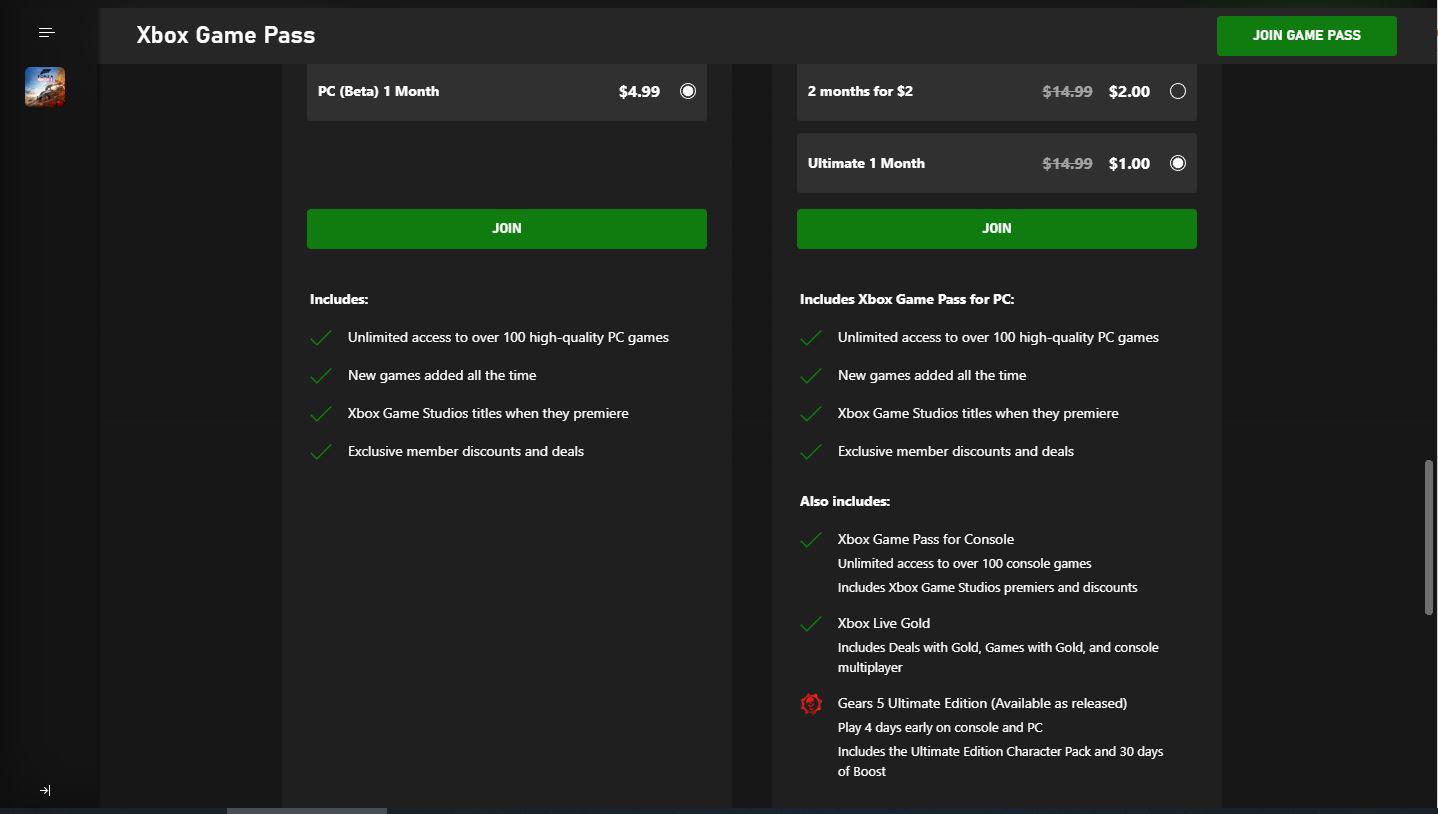Click the $4.99 price on the PC plan
Viewport: 1438px width, 814px height.
tap(639, 91)
